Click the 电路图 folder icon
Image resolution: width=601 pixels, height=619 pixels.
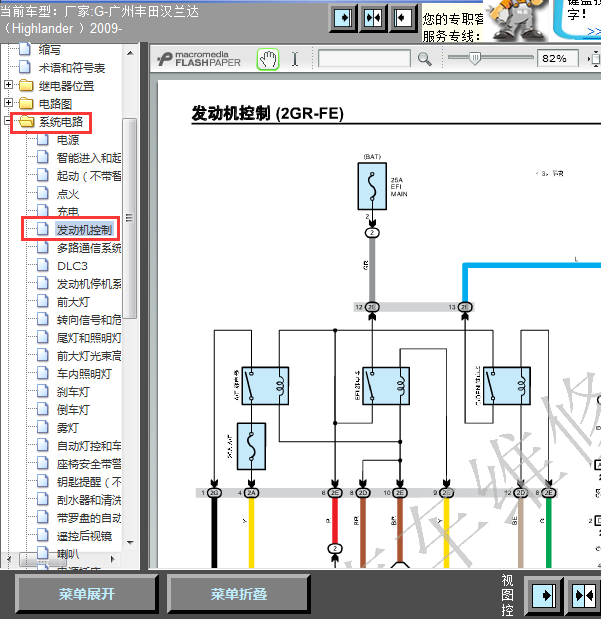(26, 103)
